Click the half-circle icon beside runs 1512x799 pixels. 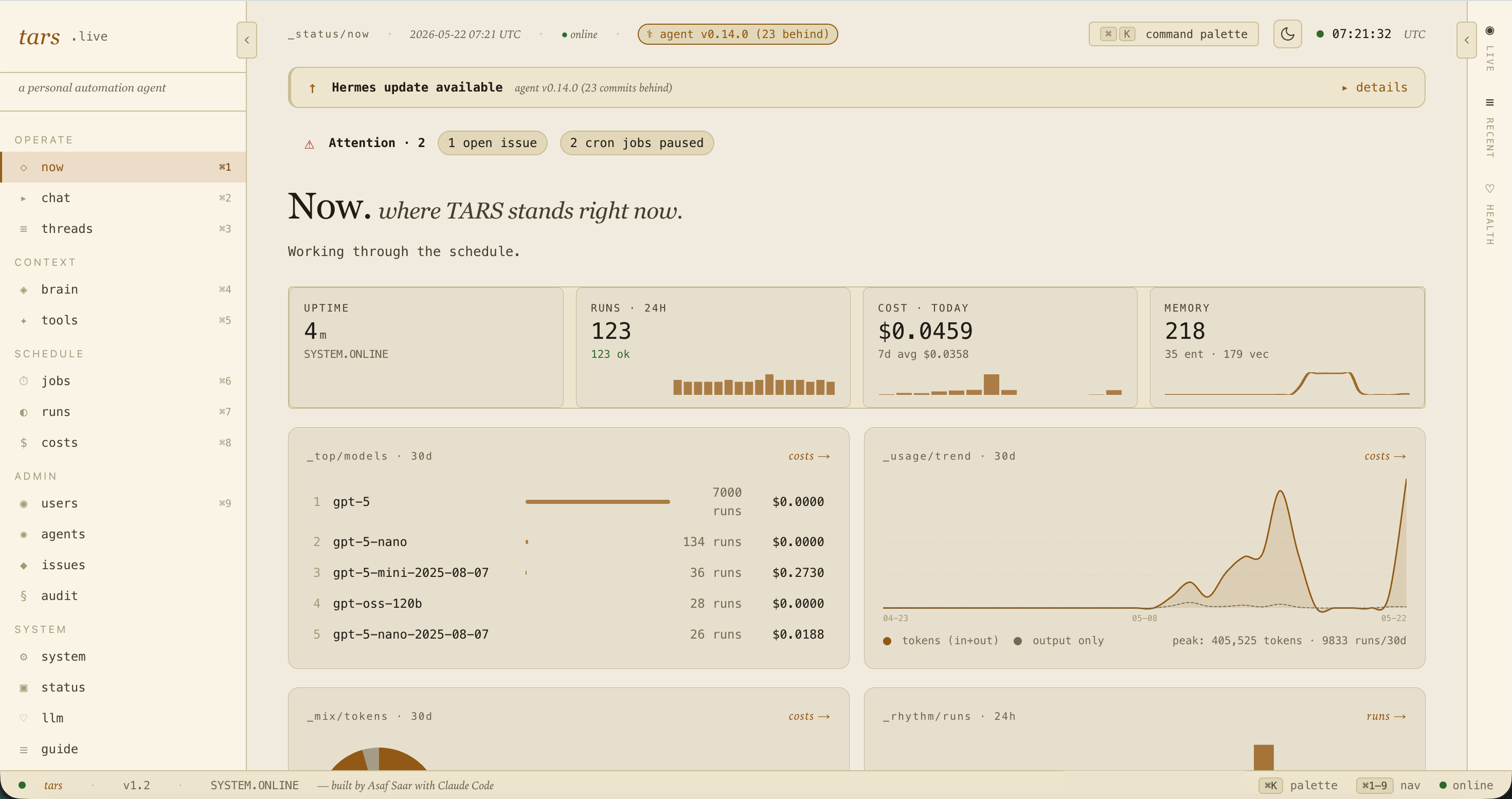tap(24, 412)
